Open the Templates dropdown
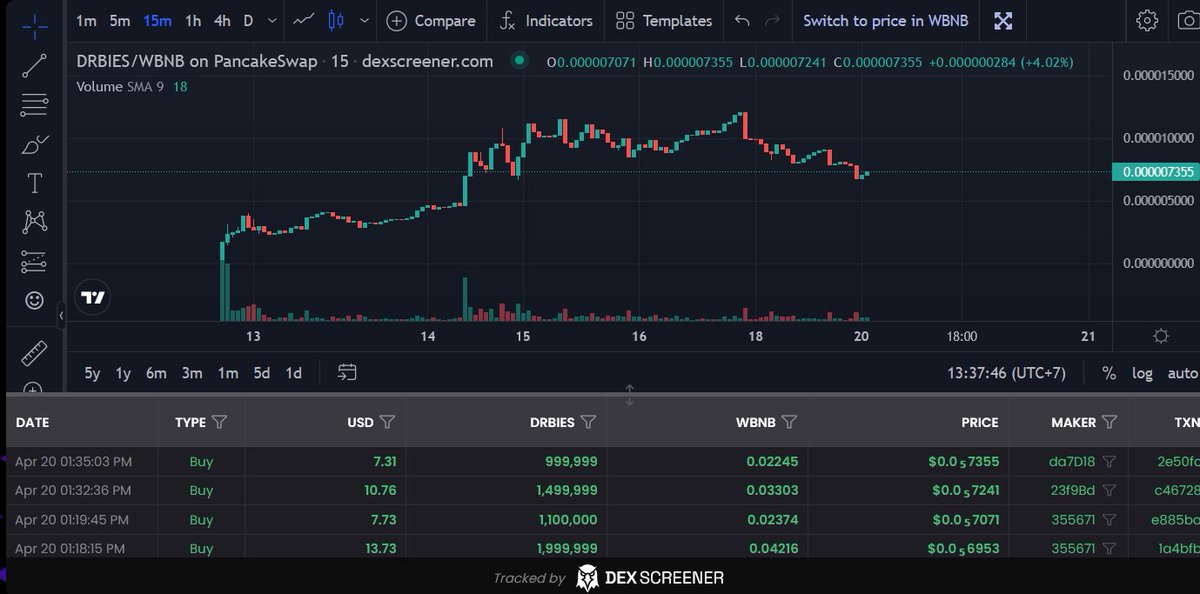This screenshot has width=1200, height=594. click(664, 20)
